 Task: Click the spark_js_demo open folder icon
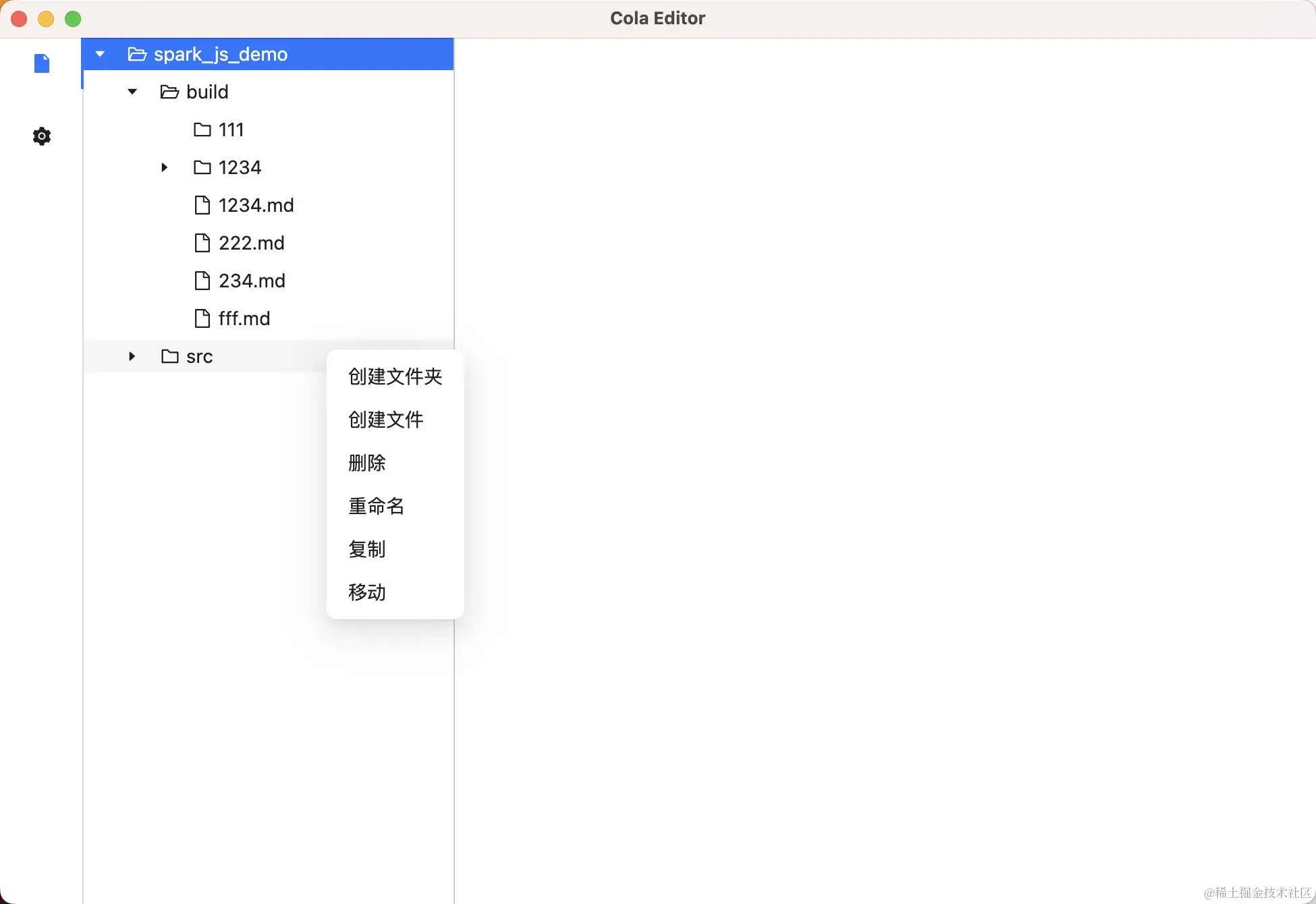pyautogui.click(x=137, y=54)
